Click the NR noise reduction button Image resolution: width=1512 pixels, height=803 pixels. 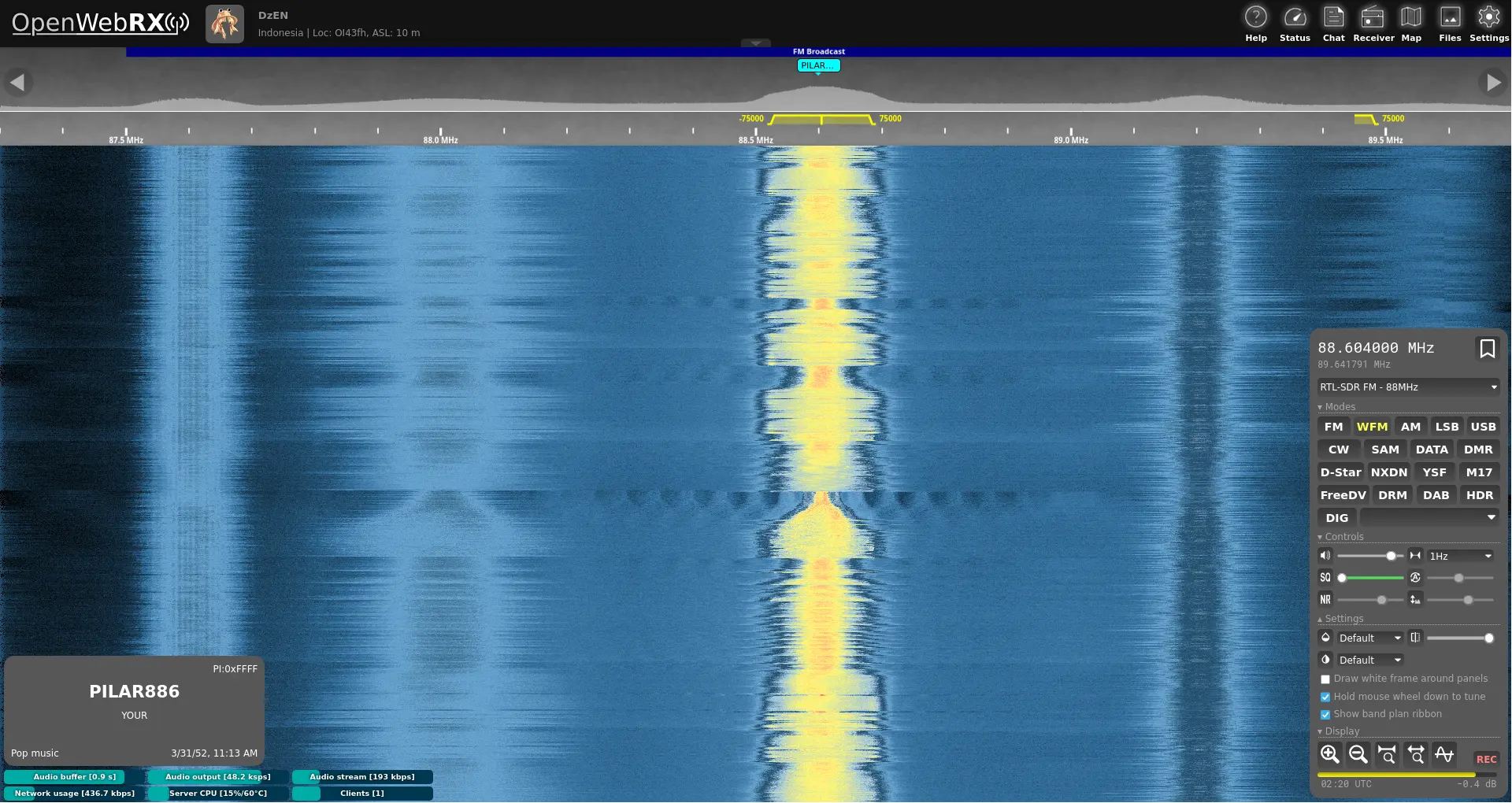click(x=1325, y=600)
